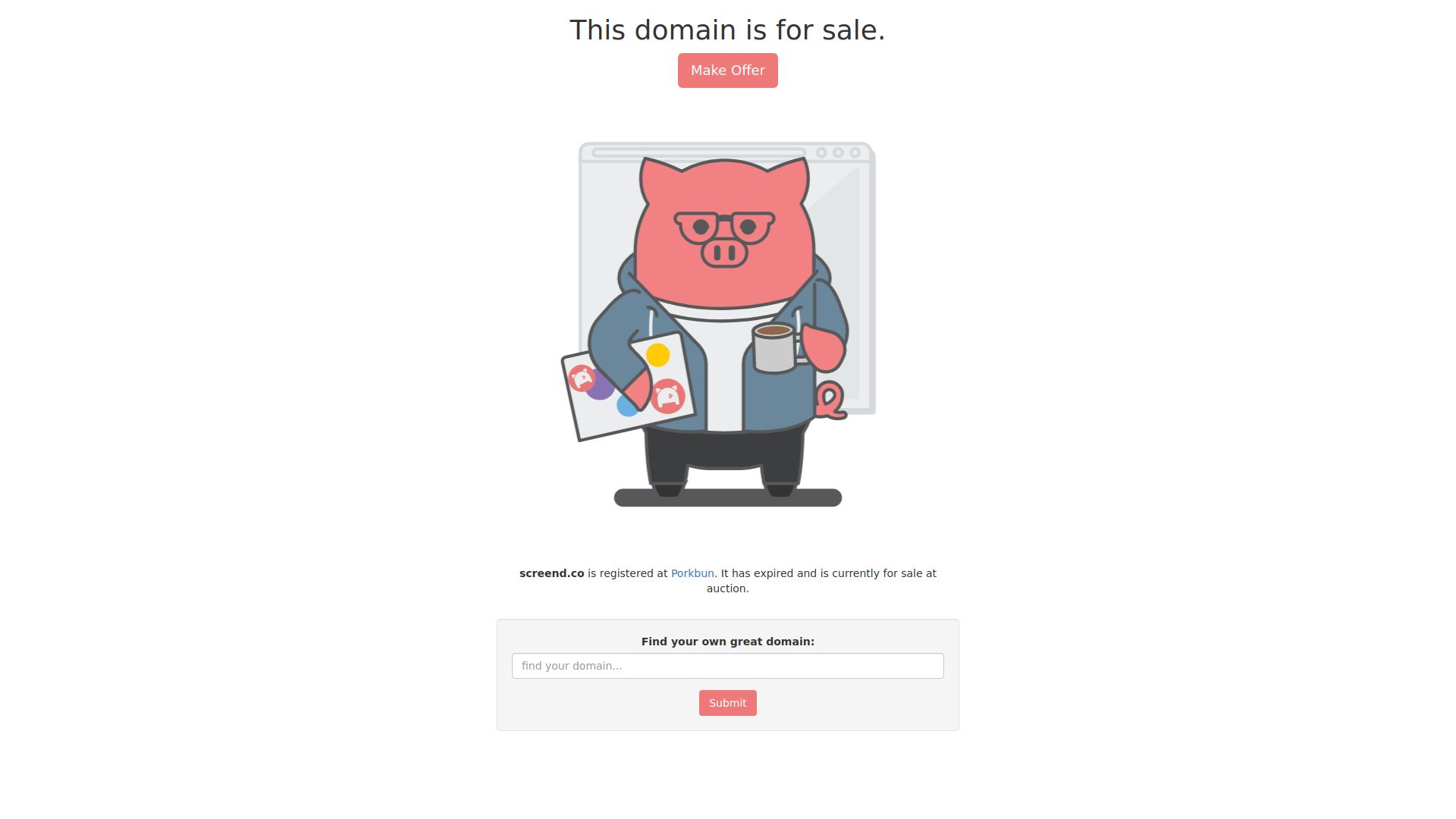Click the small pig logo sticker on laptop corner
This screenshot has height=819, width=1456.
(x=582, y=378)
